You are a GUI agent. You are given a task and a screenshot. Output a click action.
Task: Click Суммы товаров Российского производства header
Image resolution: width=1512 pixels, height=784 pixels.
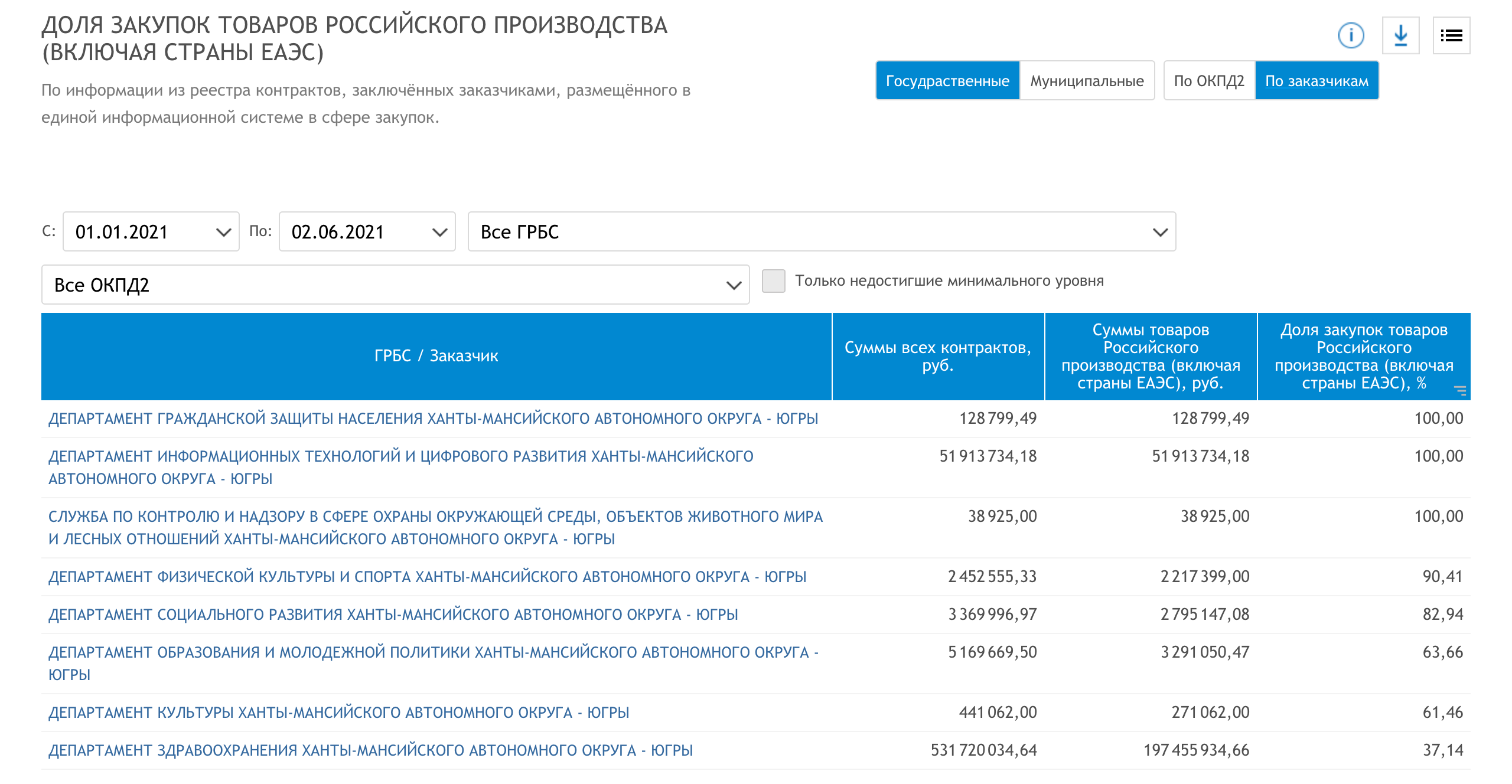click(1151, 356)
